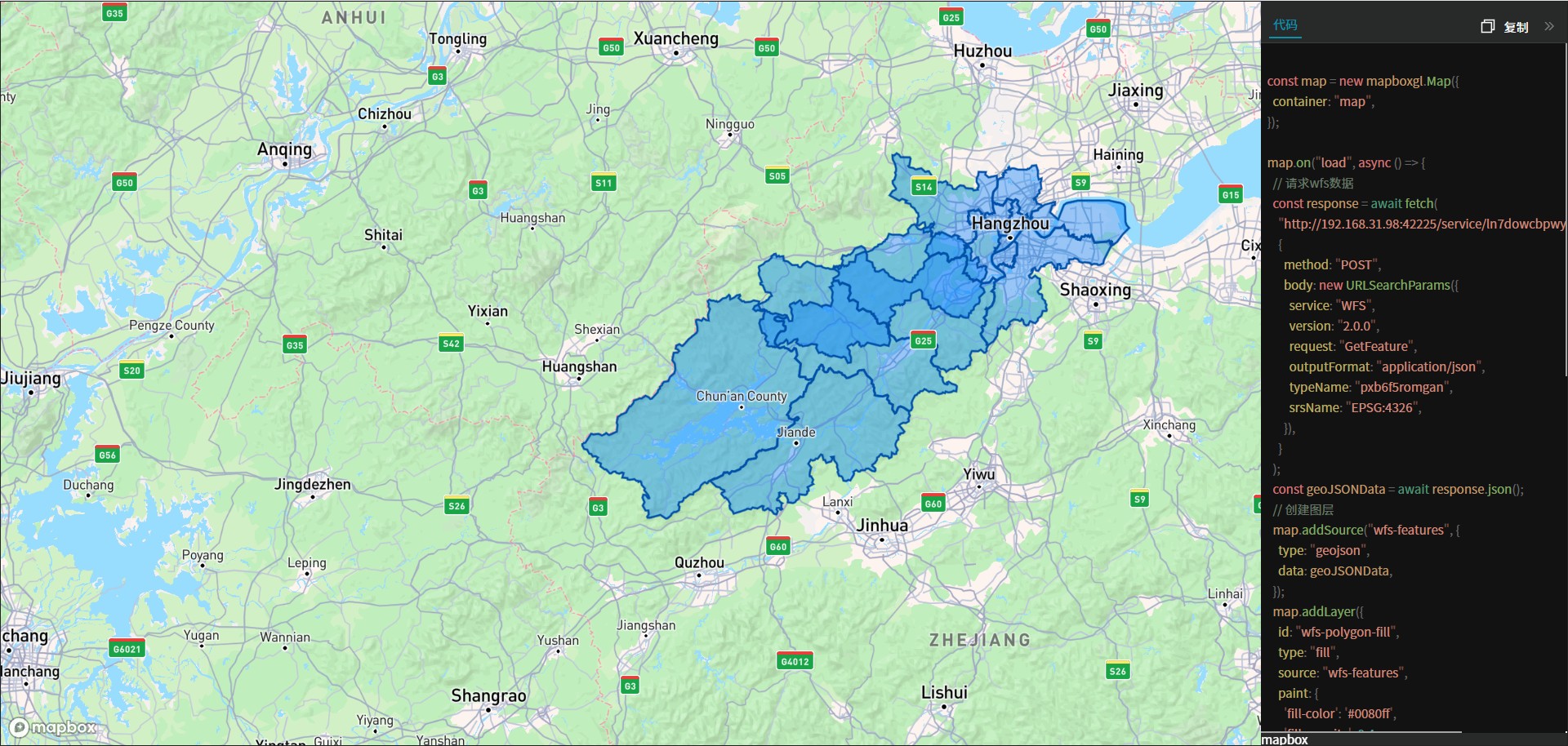Switch to the 代码 tab
The image size is (1568, 746).
pyautogui.click(x=1285, y=25)
